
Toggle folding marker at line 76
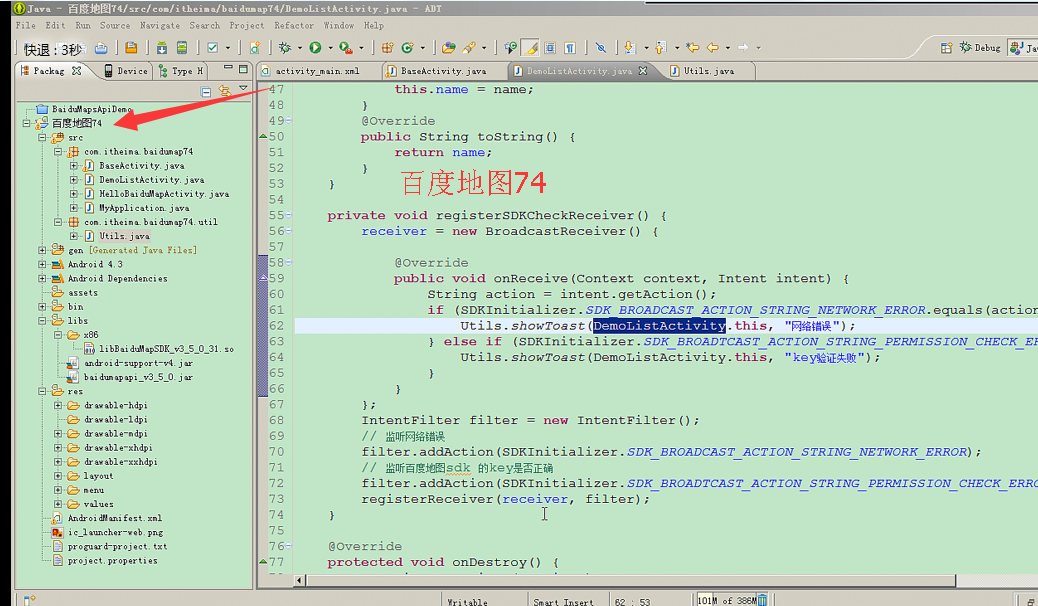[289, 546]
